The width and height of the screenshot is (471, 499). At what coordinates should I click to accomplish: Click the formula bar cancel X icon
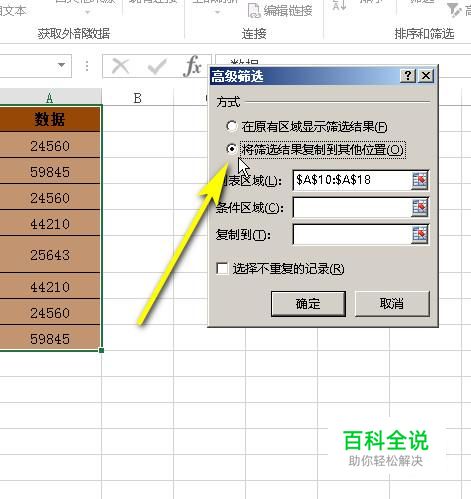tap(120, 66)
